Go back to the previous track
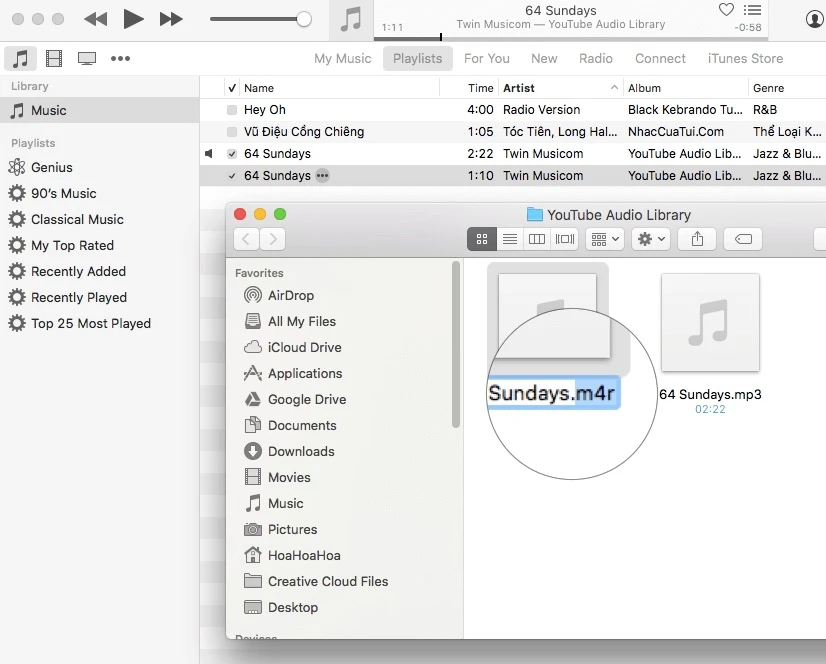 95,19
